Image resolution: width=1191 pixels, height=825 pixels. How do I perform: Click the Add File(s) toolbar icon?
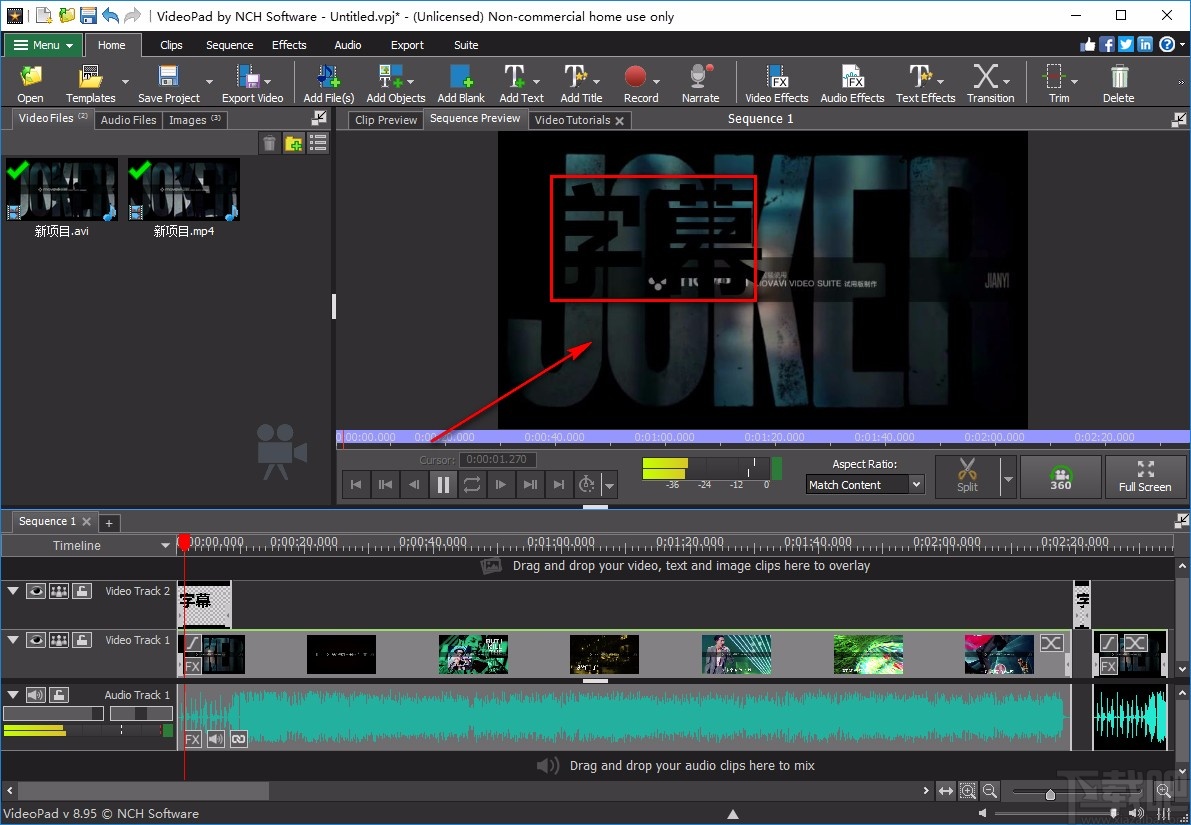tap(328, 83)
